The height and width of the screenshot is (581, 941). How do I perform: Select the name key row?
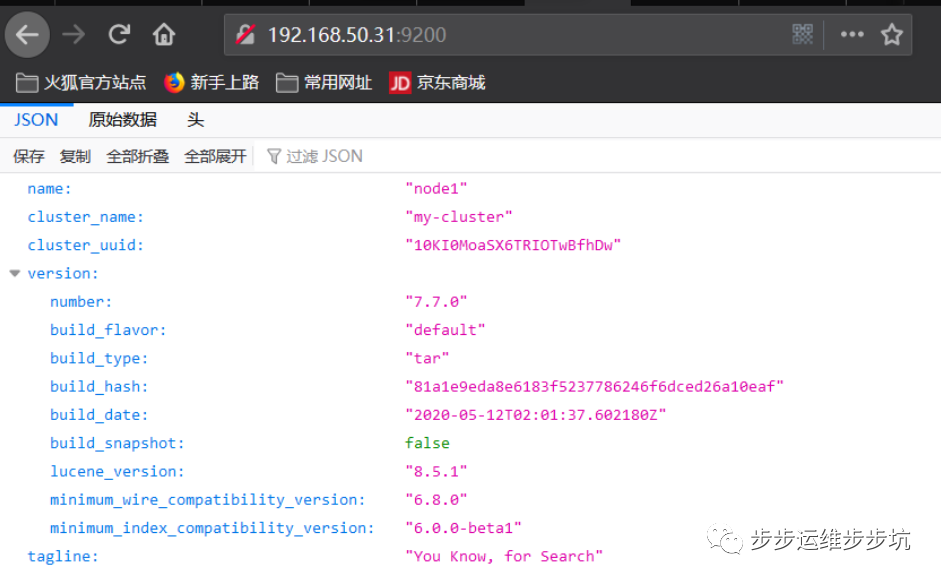49,188
